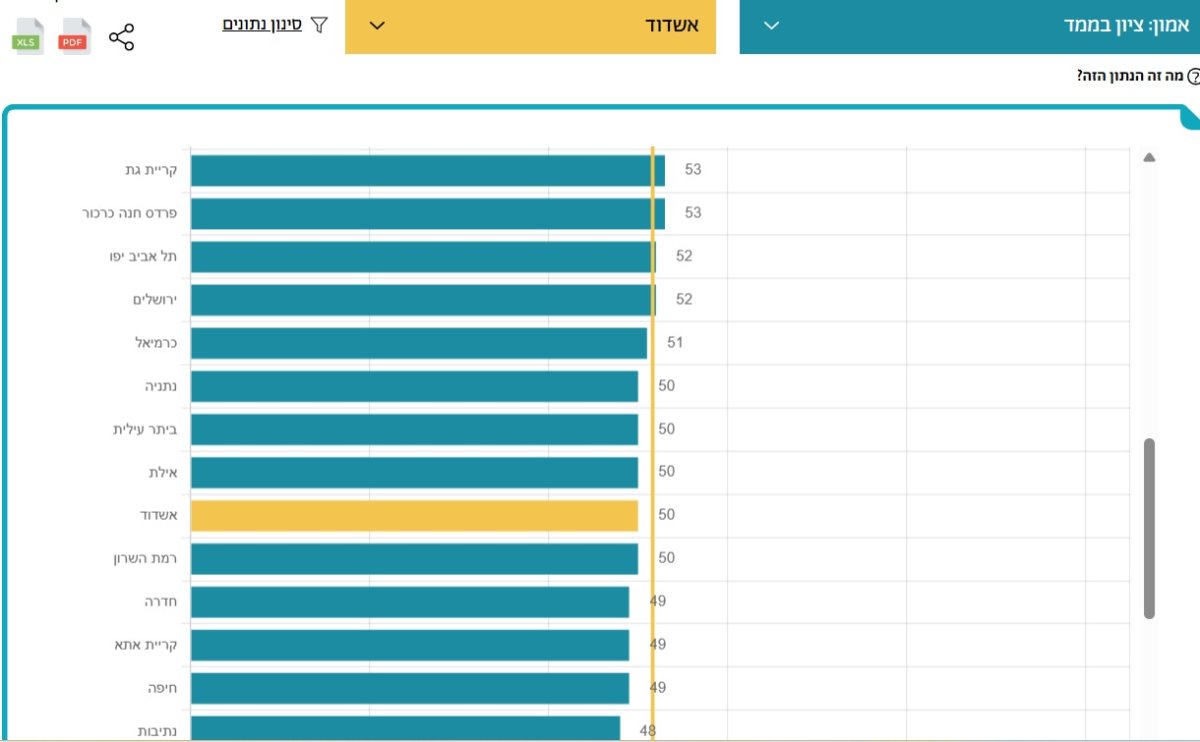Click the חיפה bar
Image resolution: width=1200 pixels, height=742 pixels.
(409, 688)
